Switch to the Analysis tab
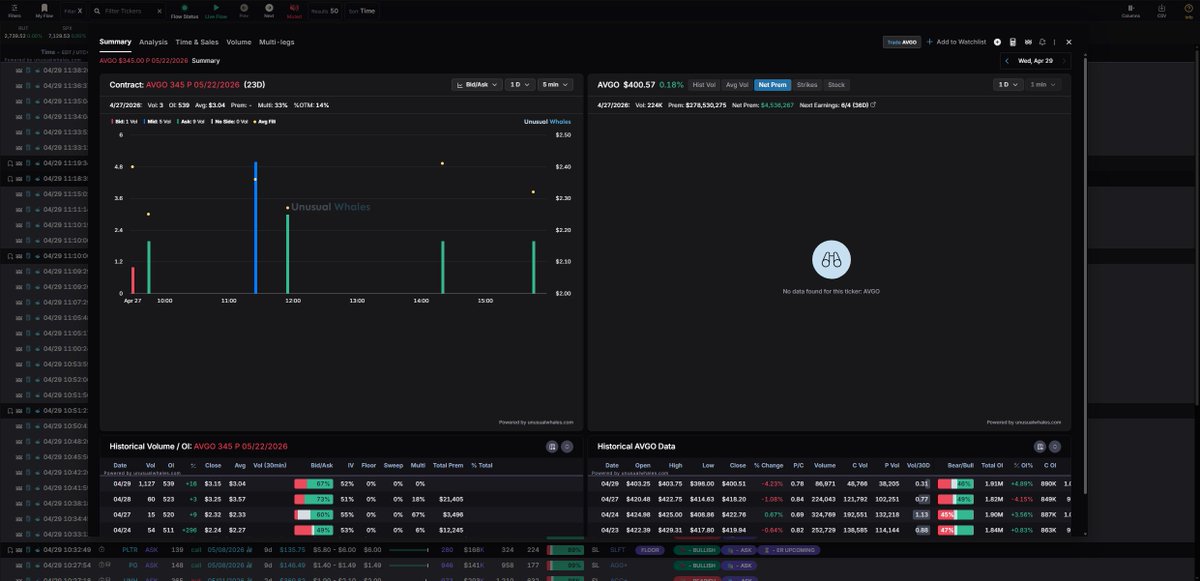Image resolution: width=1200 pixels, height=581 pixels. point(153,42)
